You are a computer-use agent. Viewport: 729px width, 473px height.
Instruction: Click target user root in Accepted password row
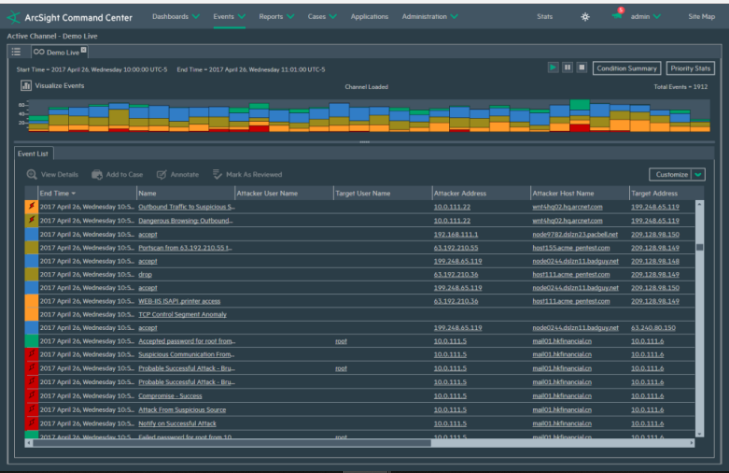[341, 341]
